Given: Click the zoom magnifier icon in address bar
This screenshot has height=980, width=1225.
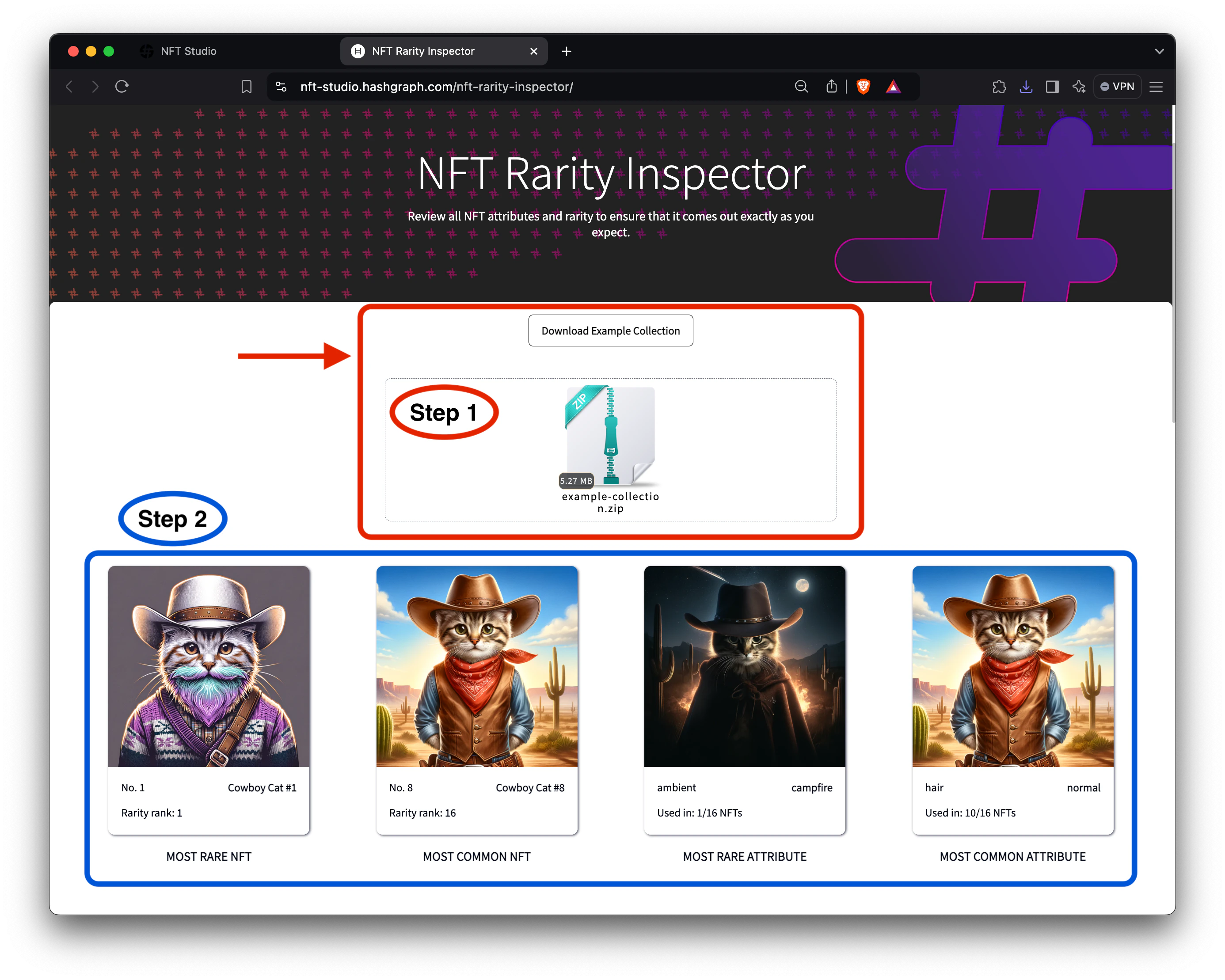Looking at the screenshot, I should (x=801, y=86).
